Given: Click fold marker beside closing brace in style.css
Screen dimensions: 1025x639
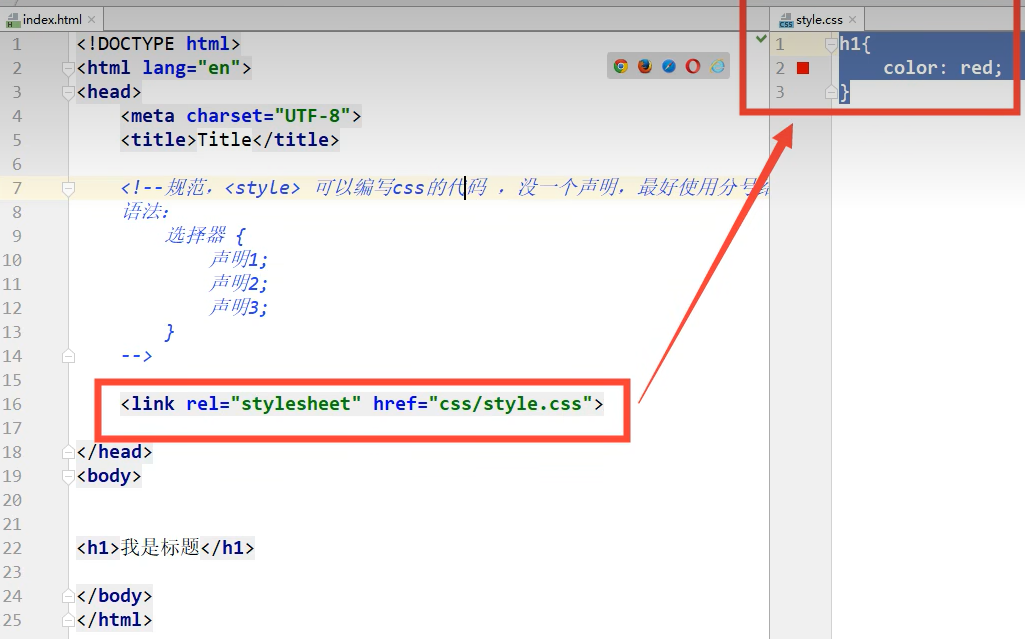Looking at the screenshot, I should 831,92.
